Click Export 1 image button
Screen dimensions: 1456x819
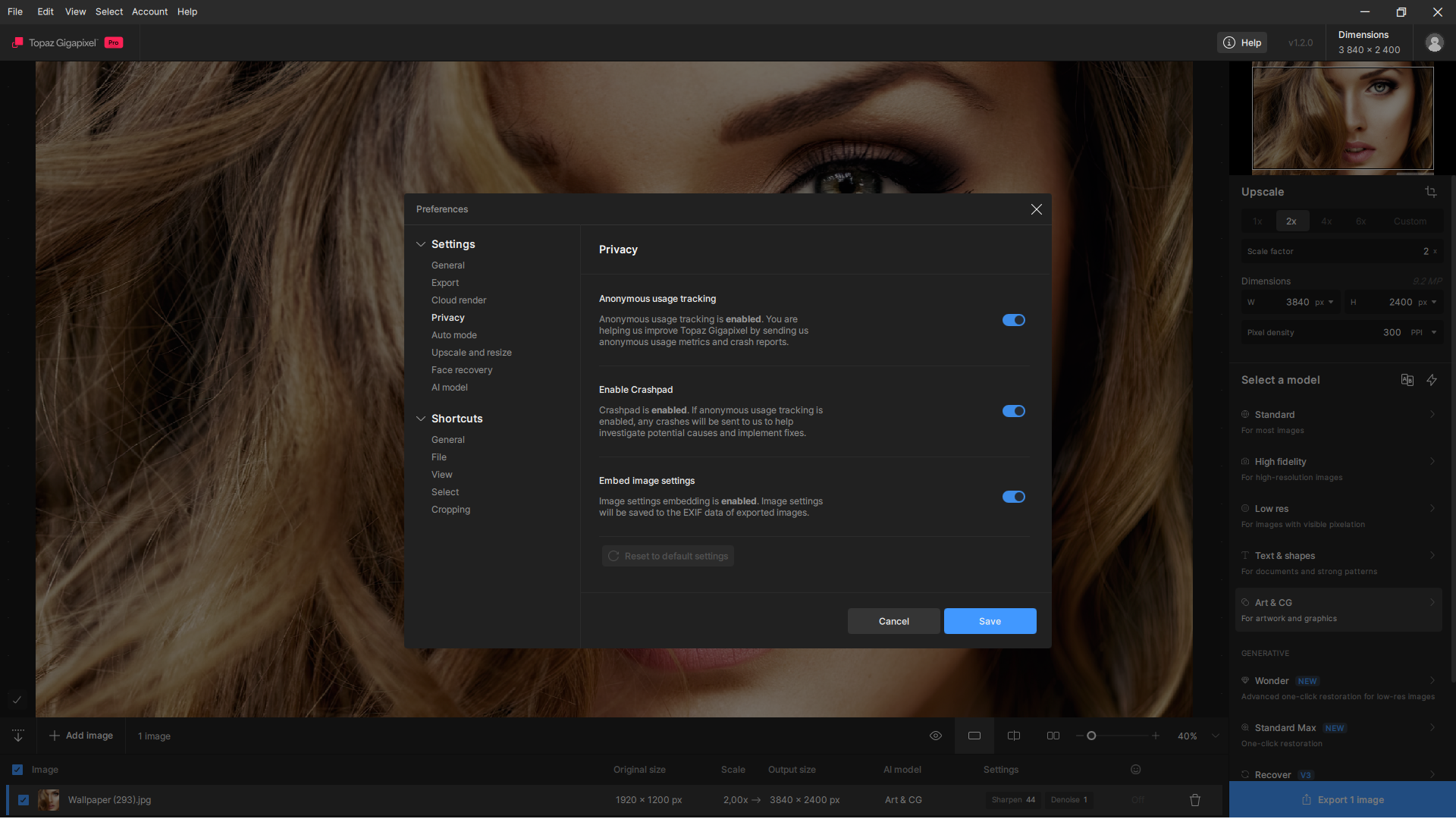point(1342,800)
